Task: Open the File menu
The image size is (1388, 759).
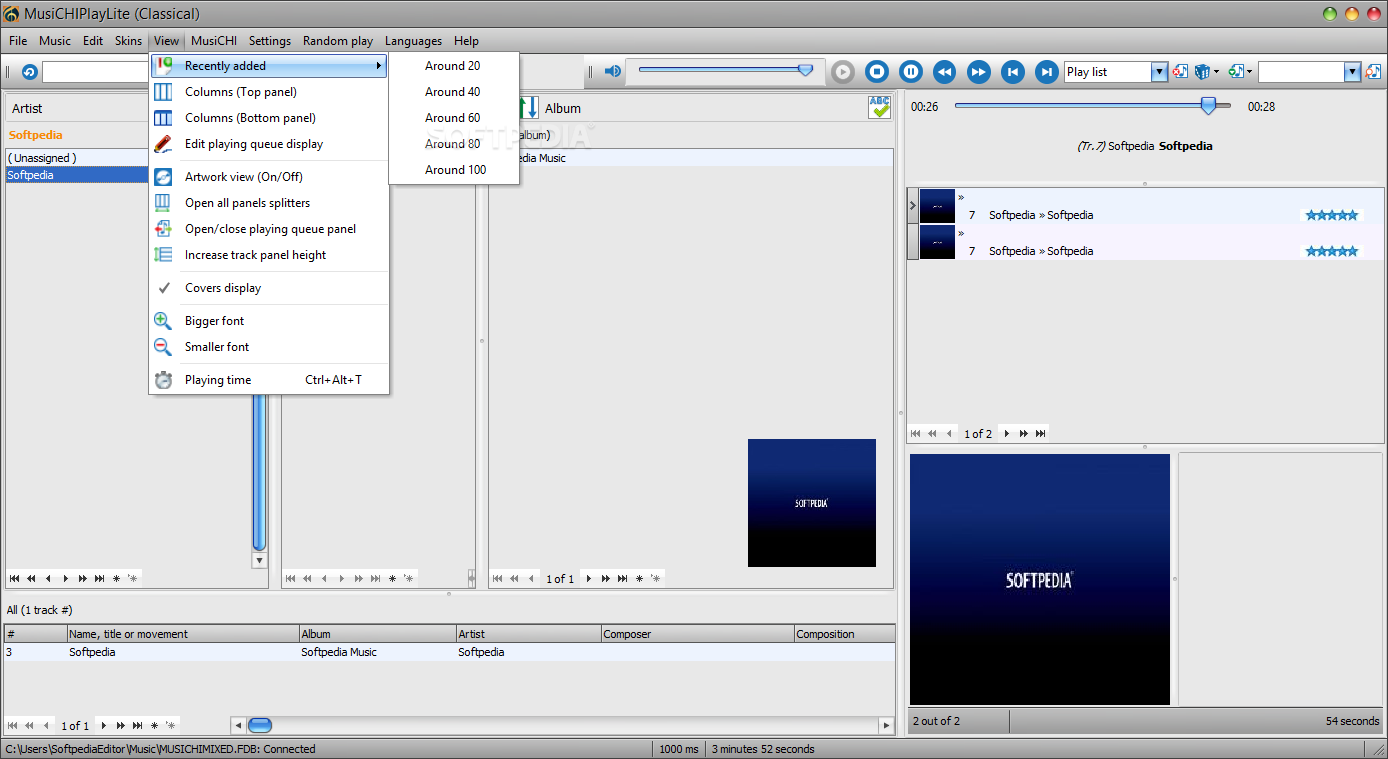Action: 18,41
